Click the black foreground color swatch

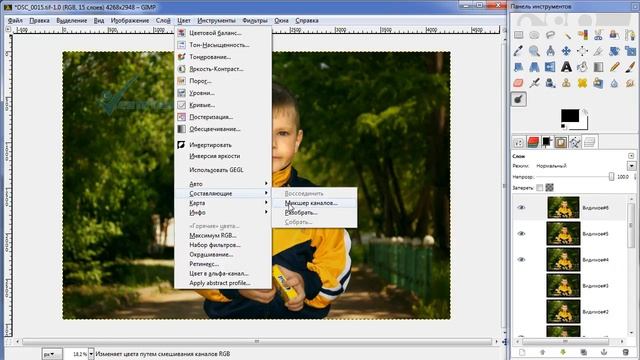[570, 116]
